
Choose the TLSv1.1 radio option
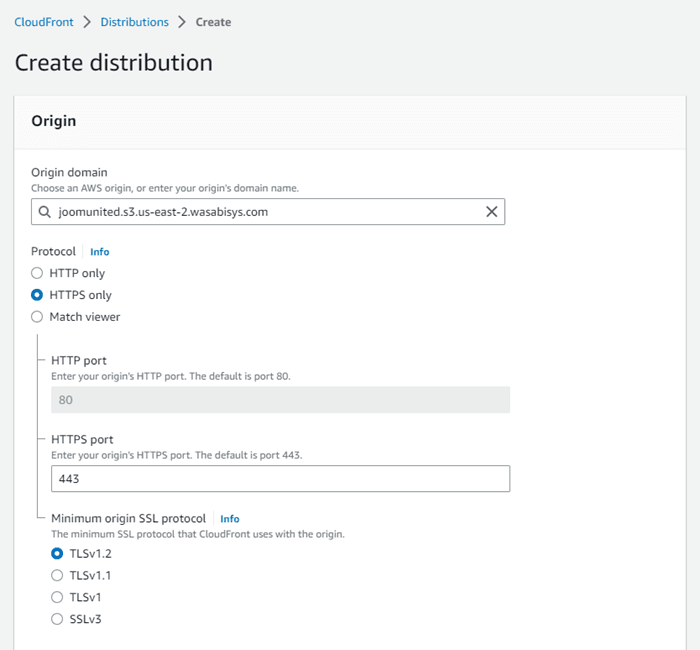click(57, 575)
